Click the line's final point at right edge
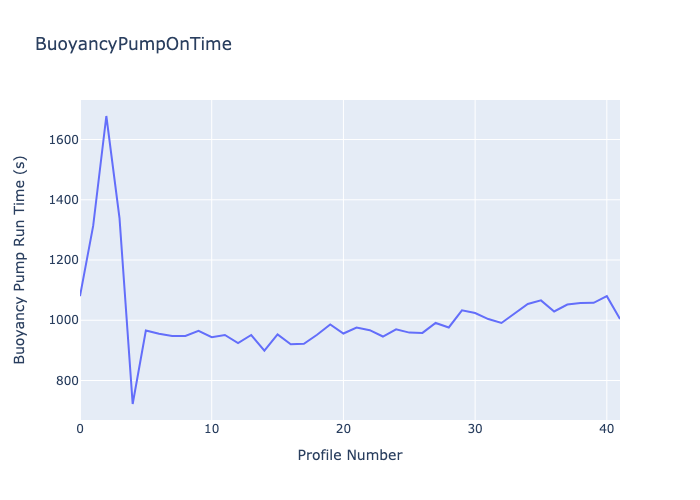The width and height of the screenshot is (700, 500). click(619, 318)
